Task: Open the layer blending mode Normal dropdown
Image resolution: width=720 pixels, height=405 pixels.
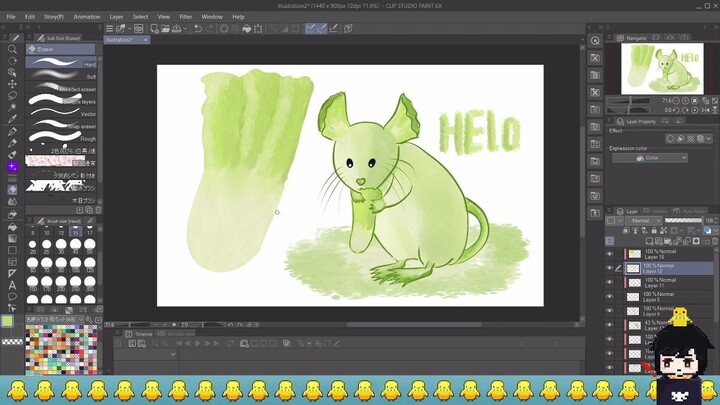Action: coord(646,221)
